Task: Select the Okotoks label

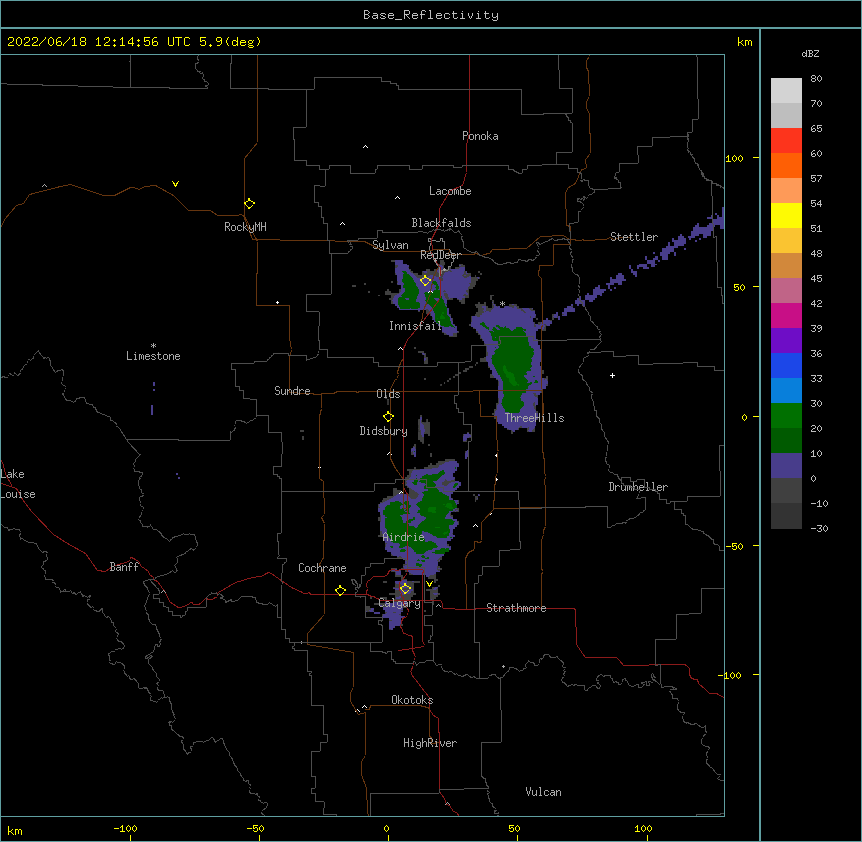Action: point(412,700)
